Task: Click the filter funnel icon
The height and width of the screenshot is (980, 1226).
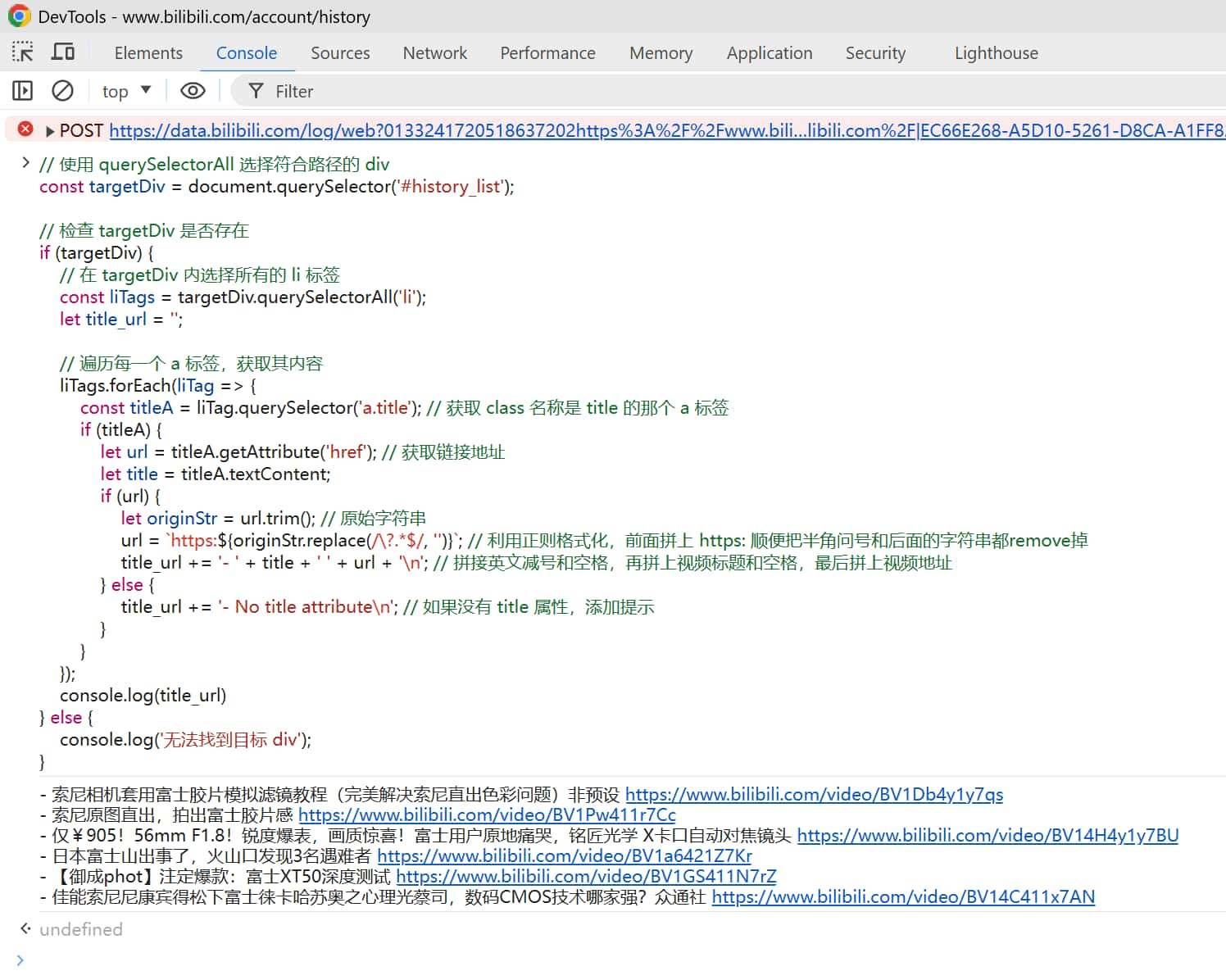Action: click(x=256, y=91)
